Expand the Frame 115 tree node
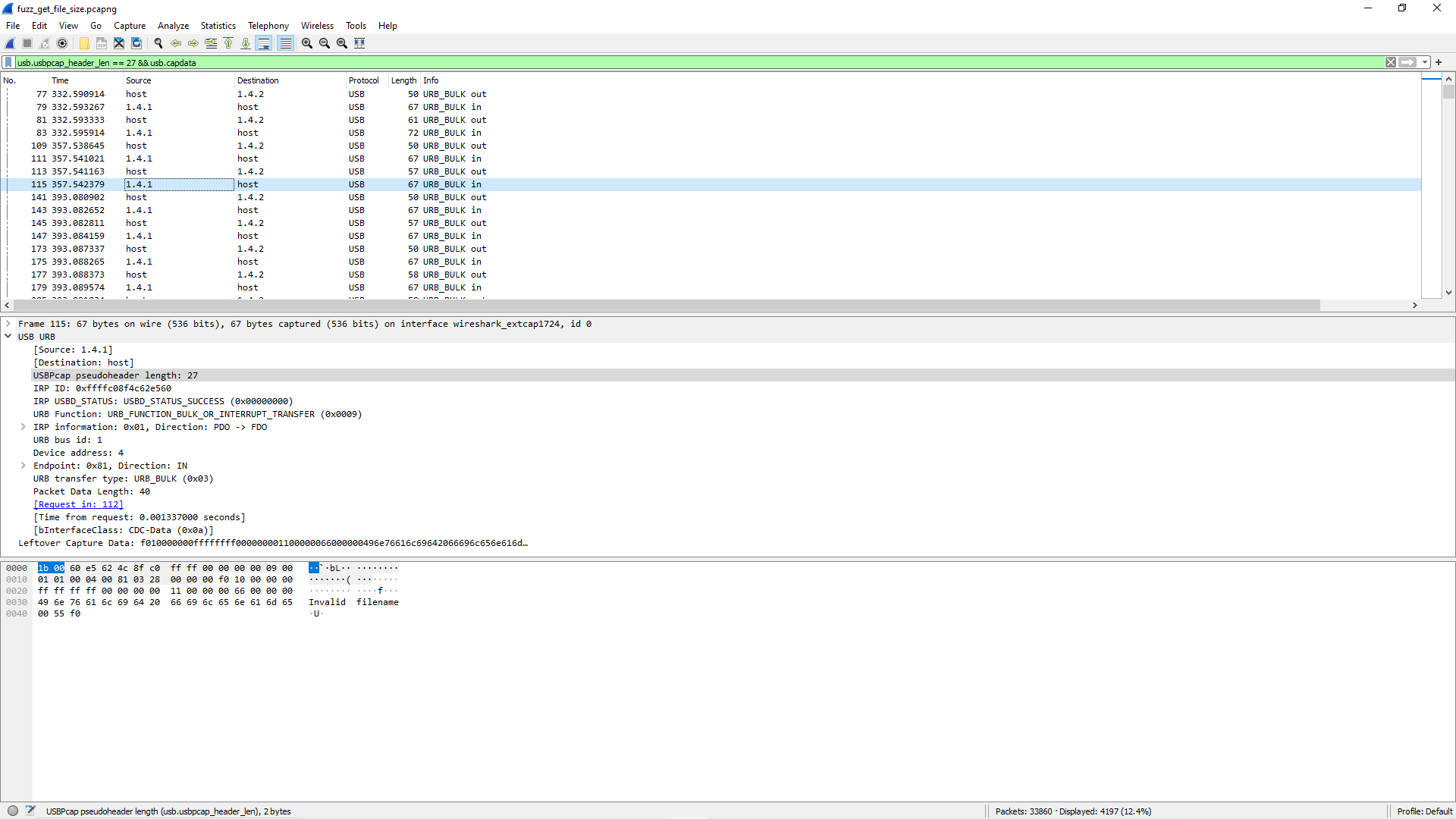 (8, 324)
